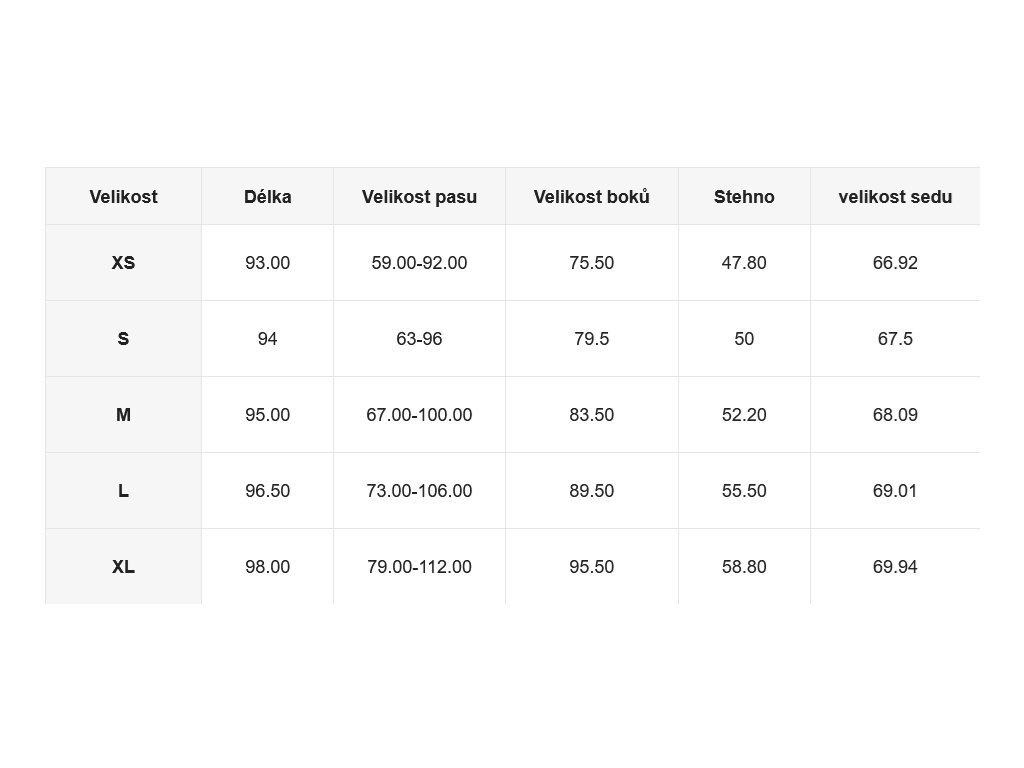Viewport: 1024px width, 768px height.
Task: Click the 63-96 waist size cell
Action: coord(419,339)
